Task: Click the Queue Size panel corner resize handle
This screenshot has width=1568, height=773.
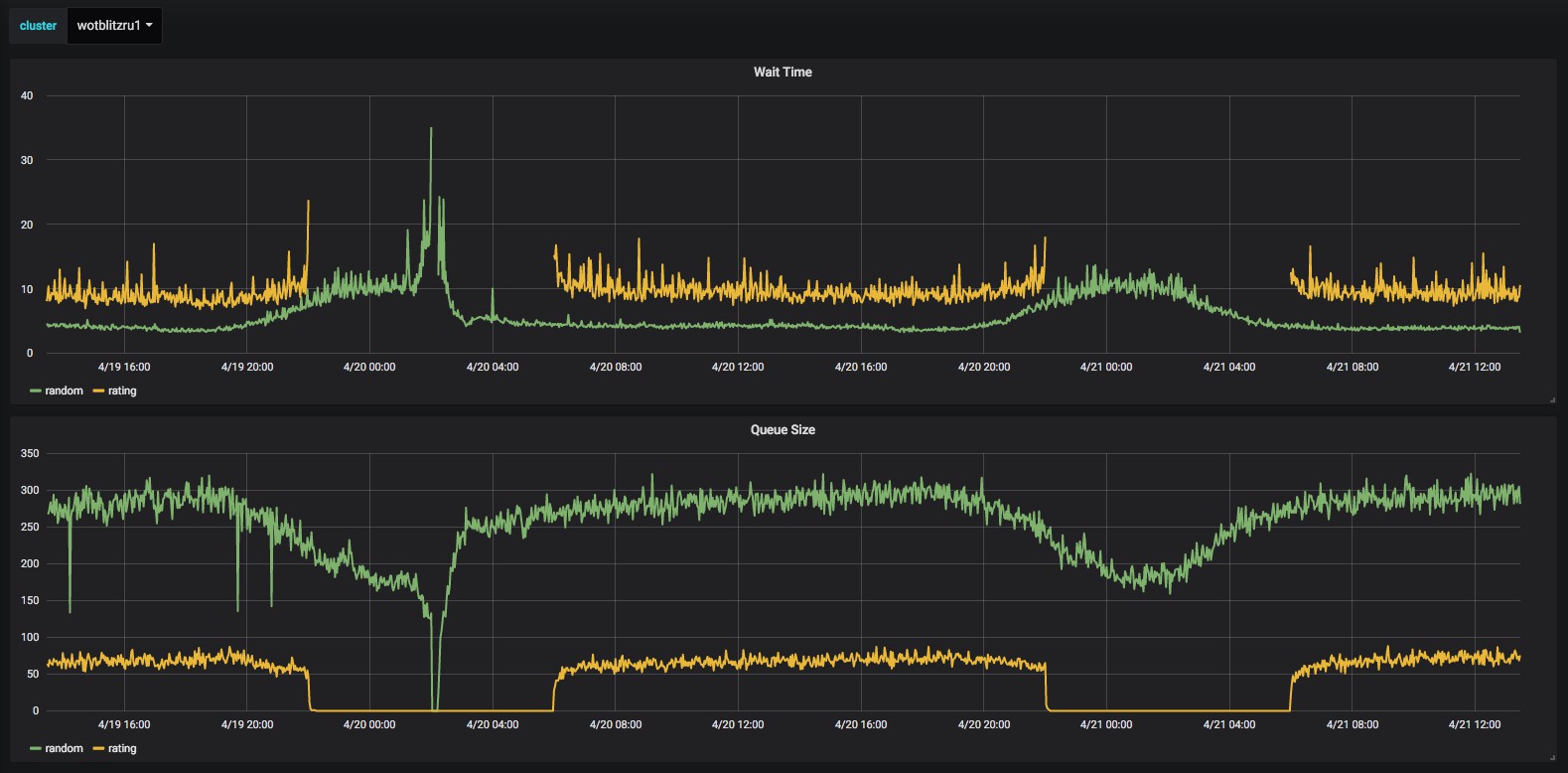Action: point(1552,757)
